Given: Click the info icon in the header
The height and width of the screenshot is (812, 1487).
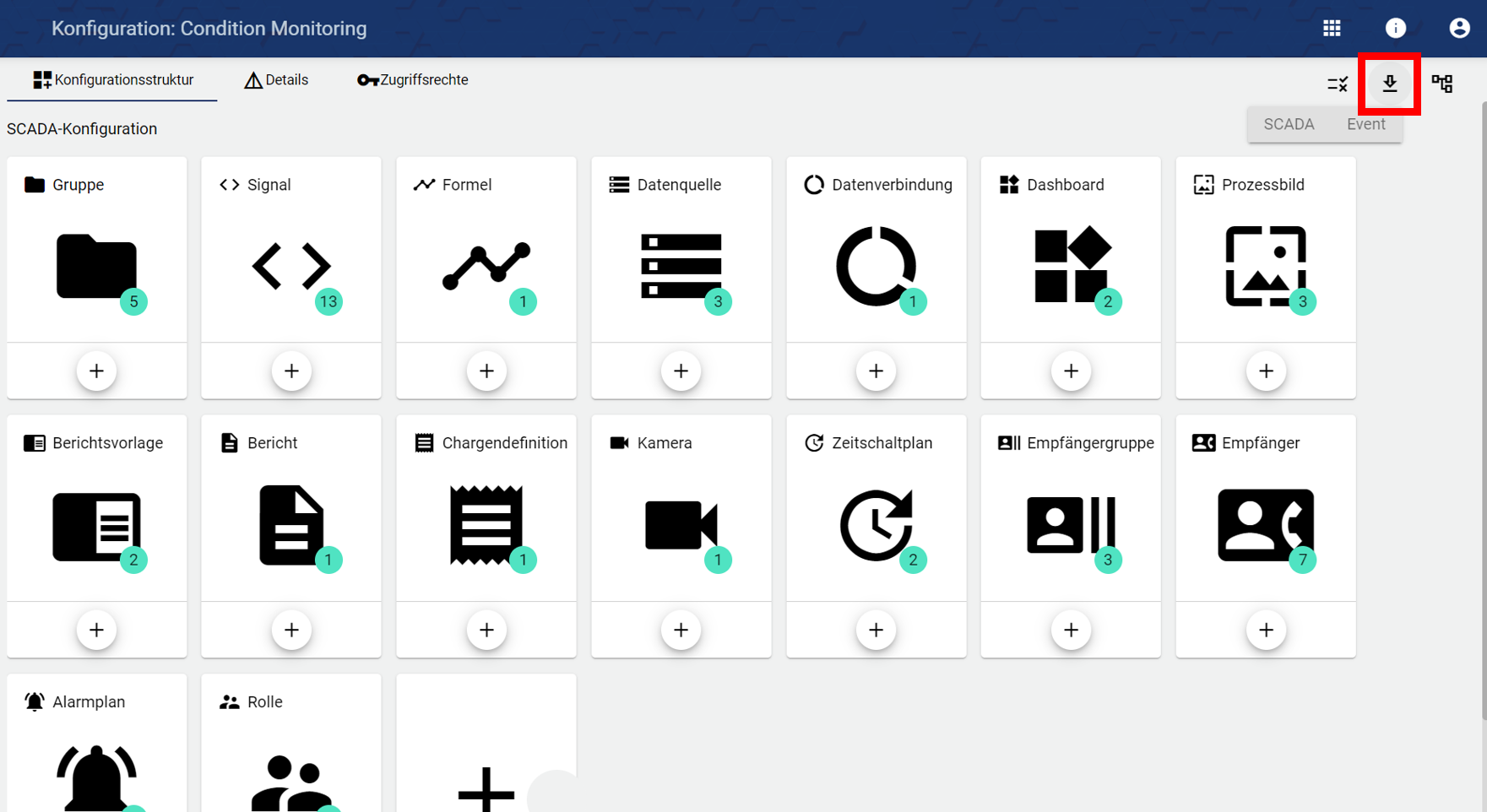Looking at the screenshot, I should click(1395, 28).
